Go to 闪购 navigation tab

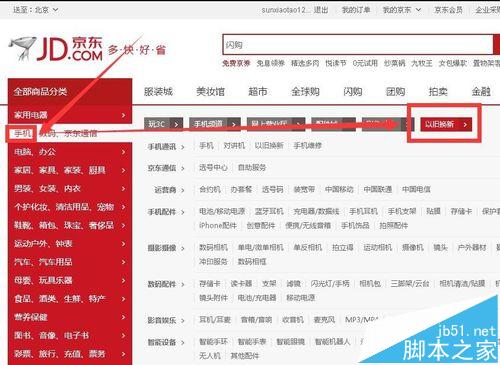pos(353,91)
